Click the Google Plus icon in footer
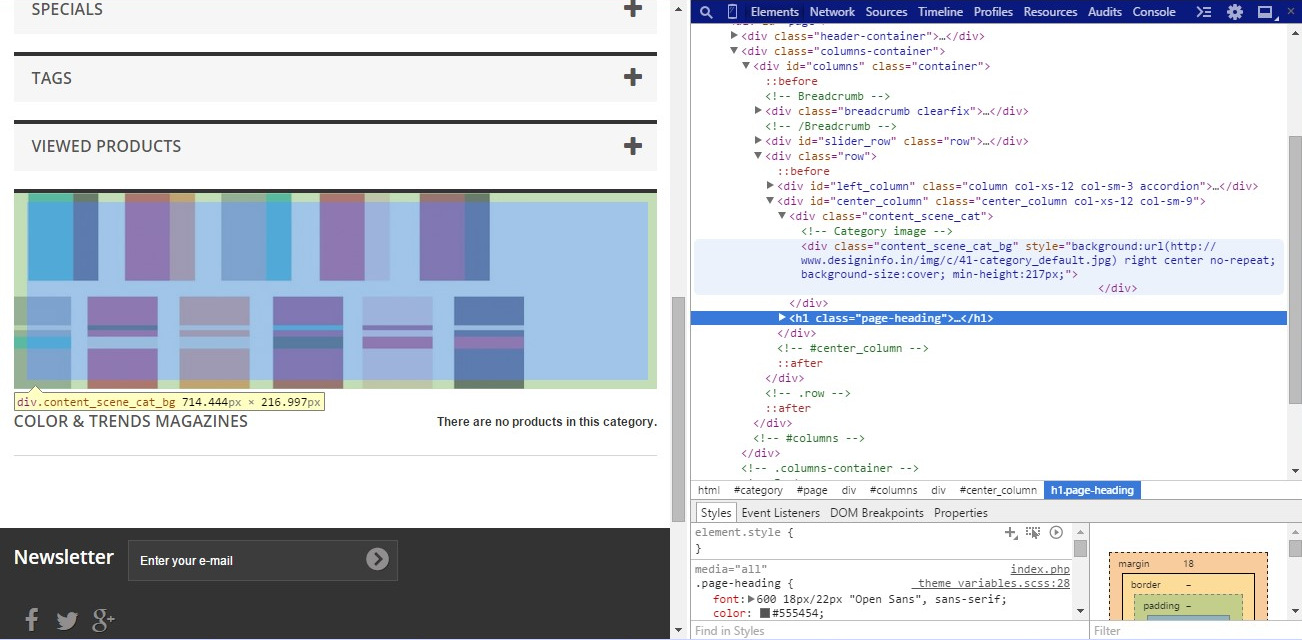This screenshot has width=1302, height=640. coord(103,621)
